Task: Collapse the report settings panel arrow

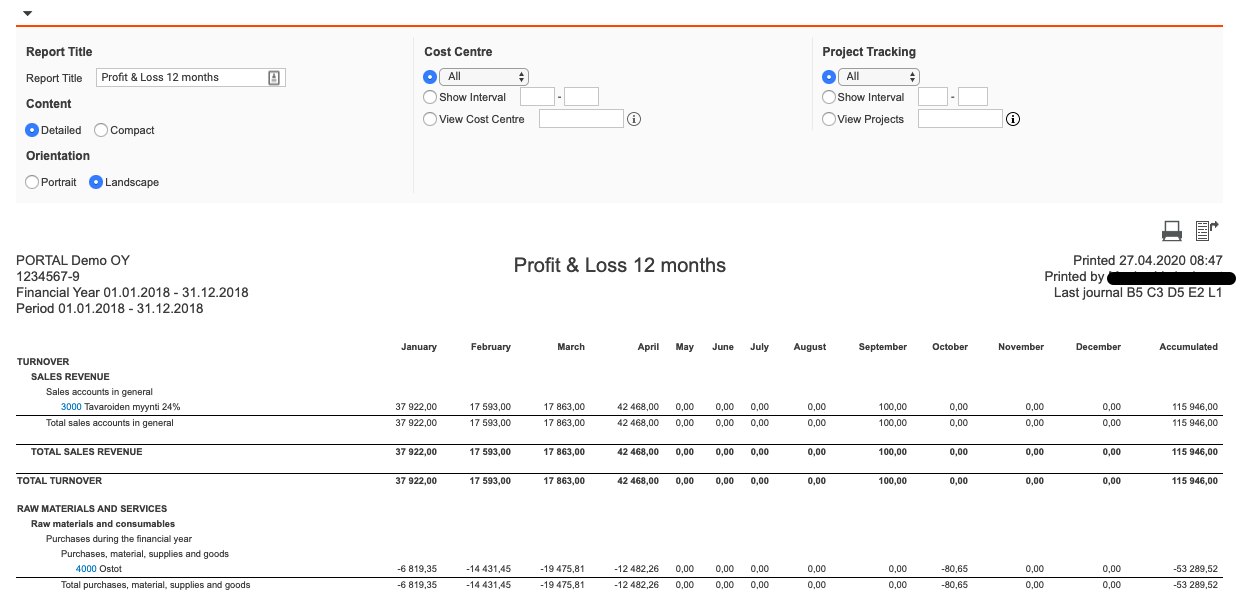Action: tap(27, 13)
